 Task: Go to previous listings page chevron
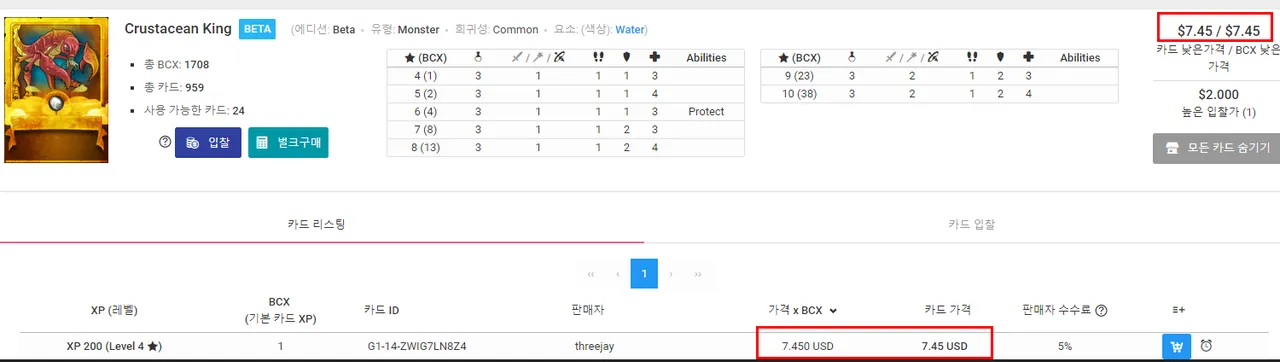618,273
